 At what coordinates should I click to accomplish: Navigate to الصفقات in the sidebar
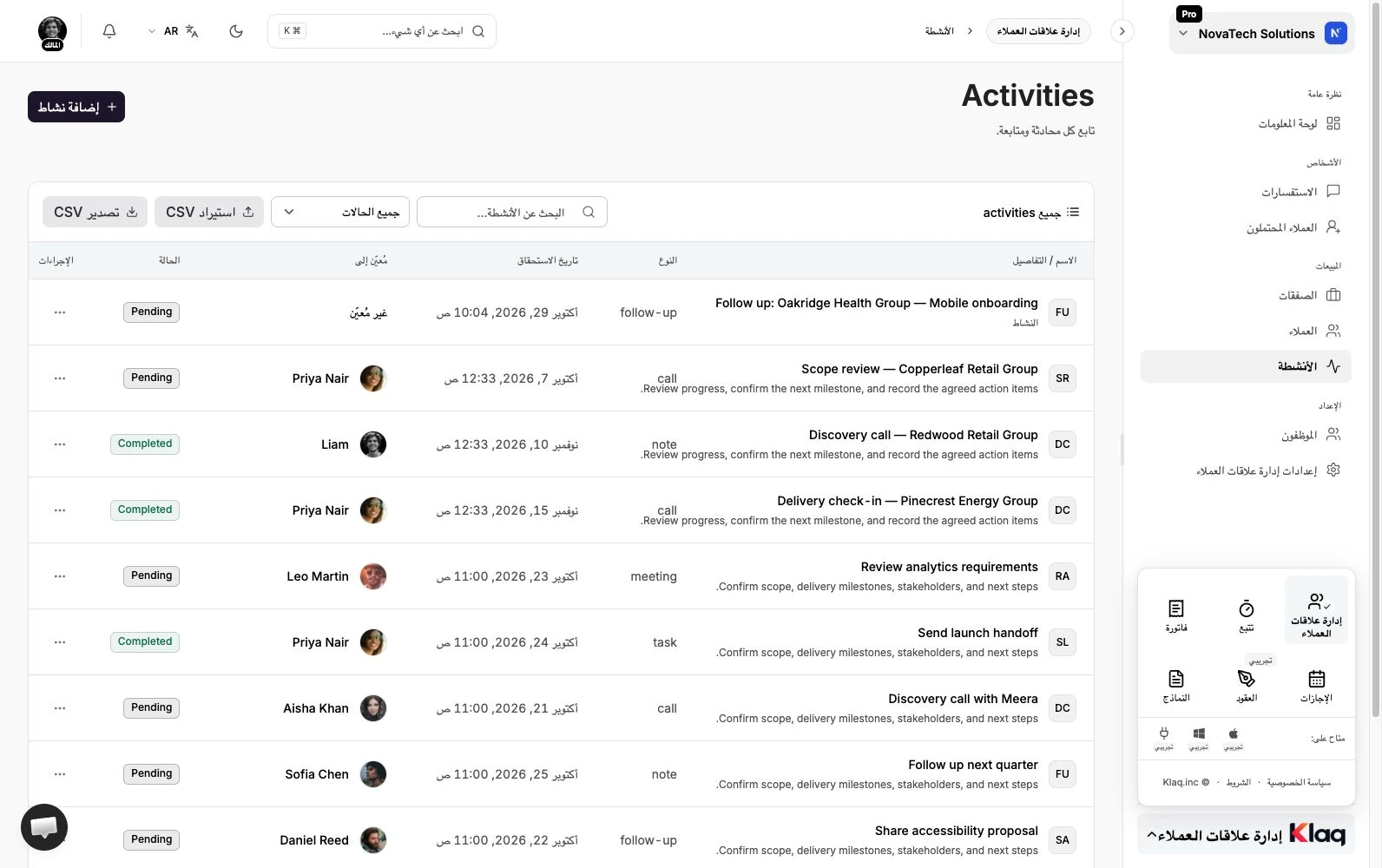pos(1246,295)
